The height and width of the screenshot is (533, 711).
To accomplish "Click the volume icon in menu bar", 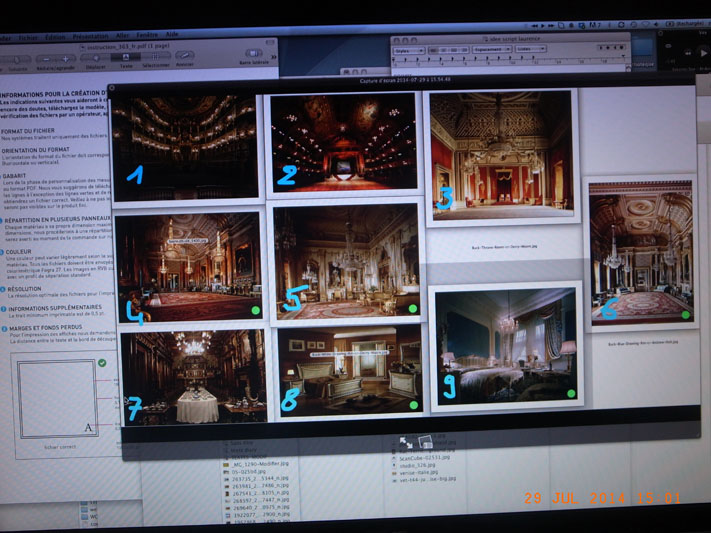I will tap(657, 24).
